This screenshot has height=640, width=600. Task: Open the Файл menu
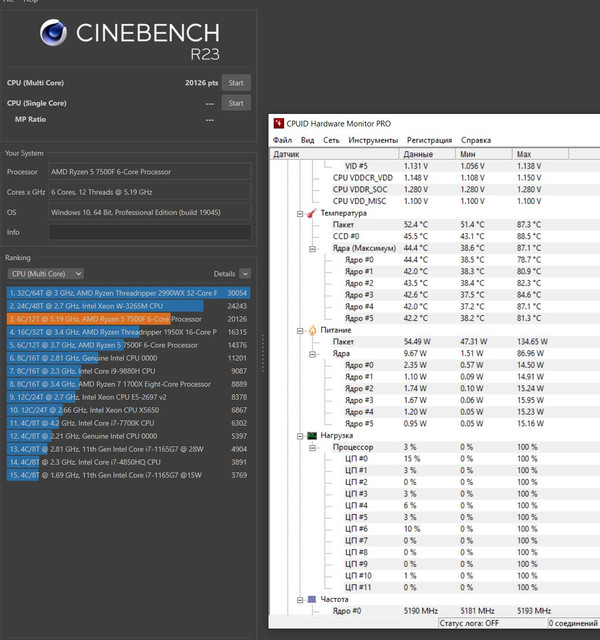coord(282,140)
